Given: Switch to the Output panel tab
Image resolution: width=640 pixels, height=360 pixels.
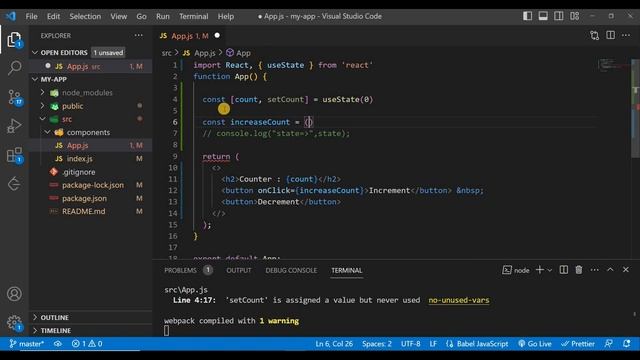Looking at the screenshot, I should [239, 270].
